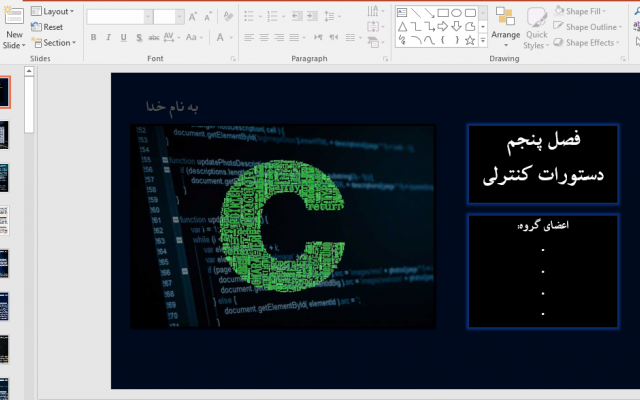Image resolution: width=640 pixels, height=400 pixels.
Task: Click Convert to SmartArt icon
Action: pos(376,42)
